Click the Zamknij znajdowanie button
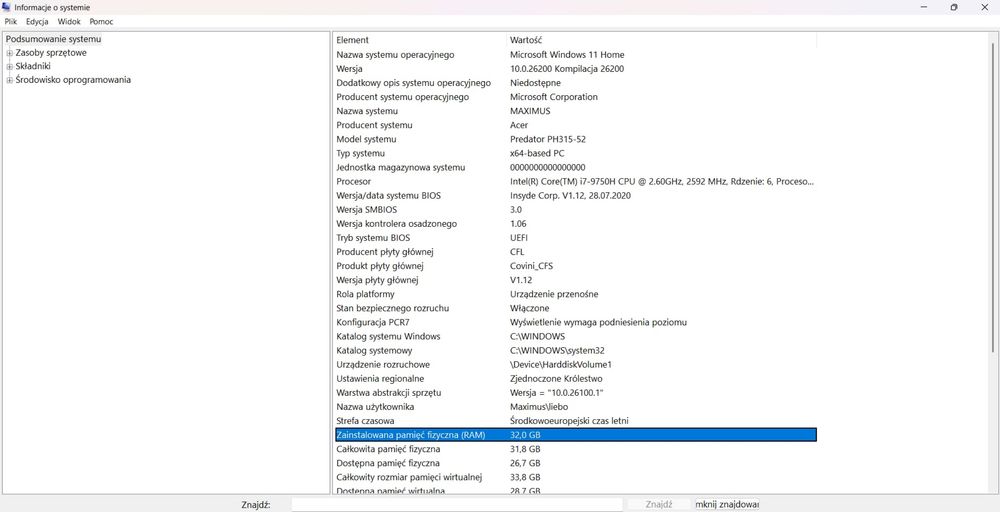 click(x=727, y=504)
